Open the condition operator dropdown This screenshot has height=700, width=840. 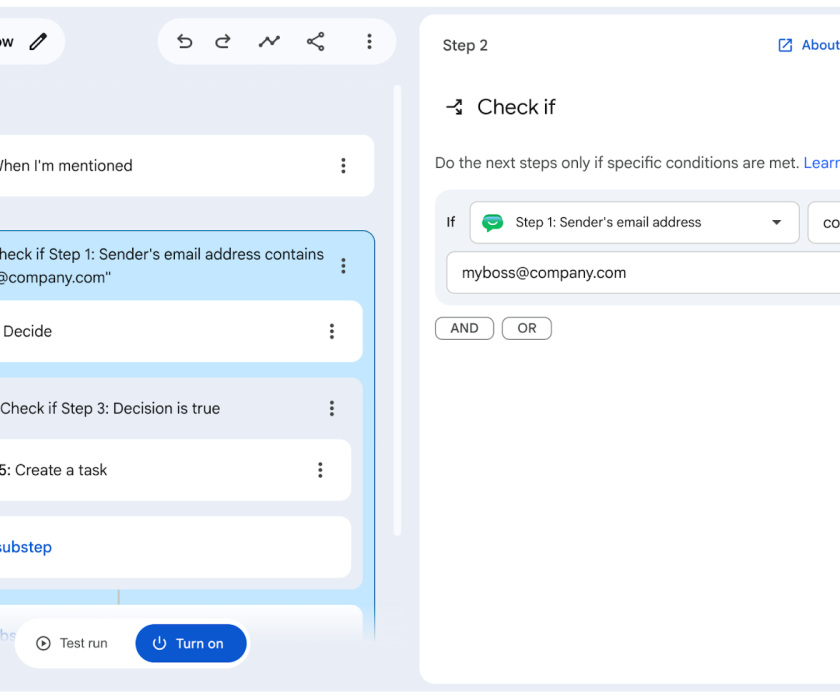click(824, 222)
